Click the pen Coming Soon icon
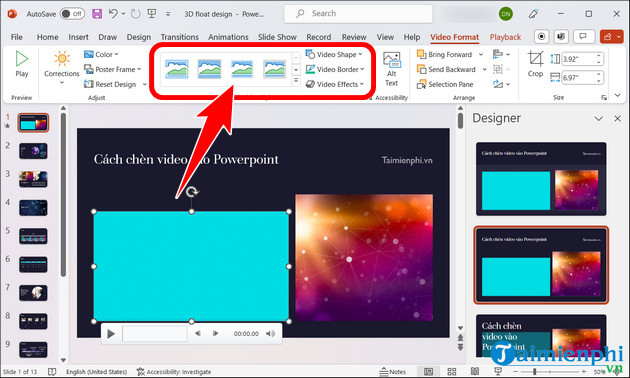 (533, 14)
